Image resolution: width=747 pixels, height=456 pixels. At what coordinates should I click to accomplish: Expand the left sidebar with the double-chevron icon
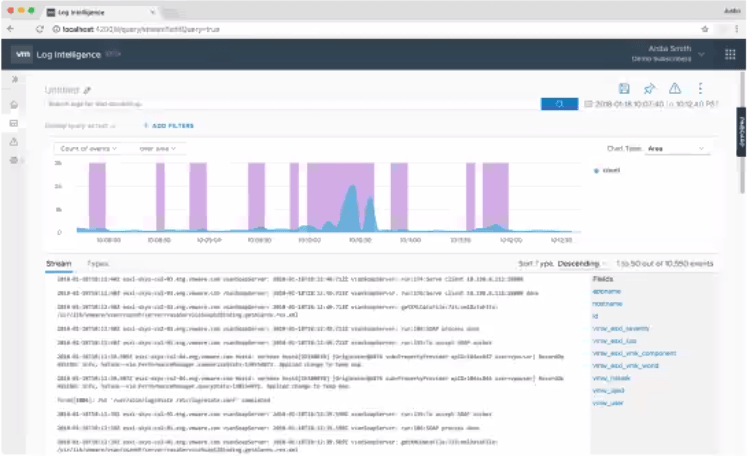14,80
